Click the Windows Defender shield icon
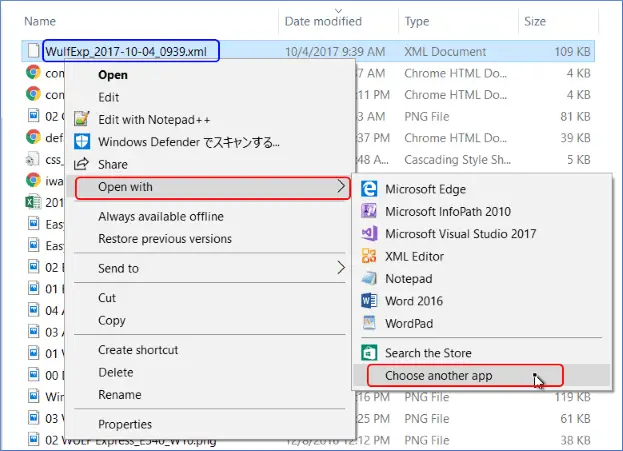This screenshot has height=451, width=623. 82,141
